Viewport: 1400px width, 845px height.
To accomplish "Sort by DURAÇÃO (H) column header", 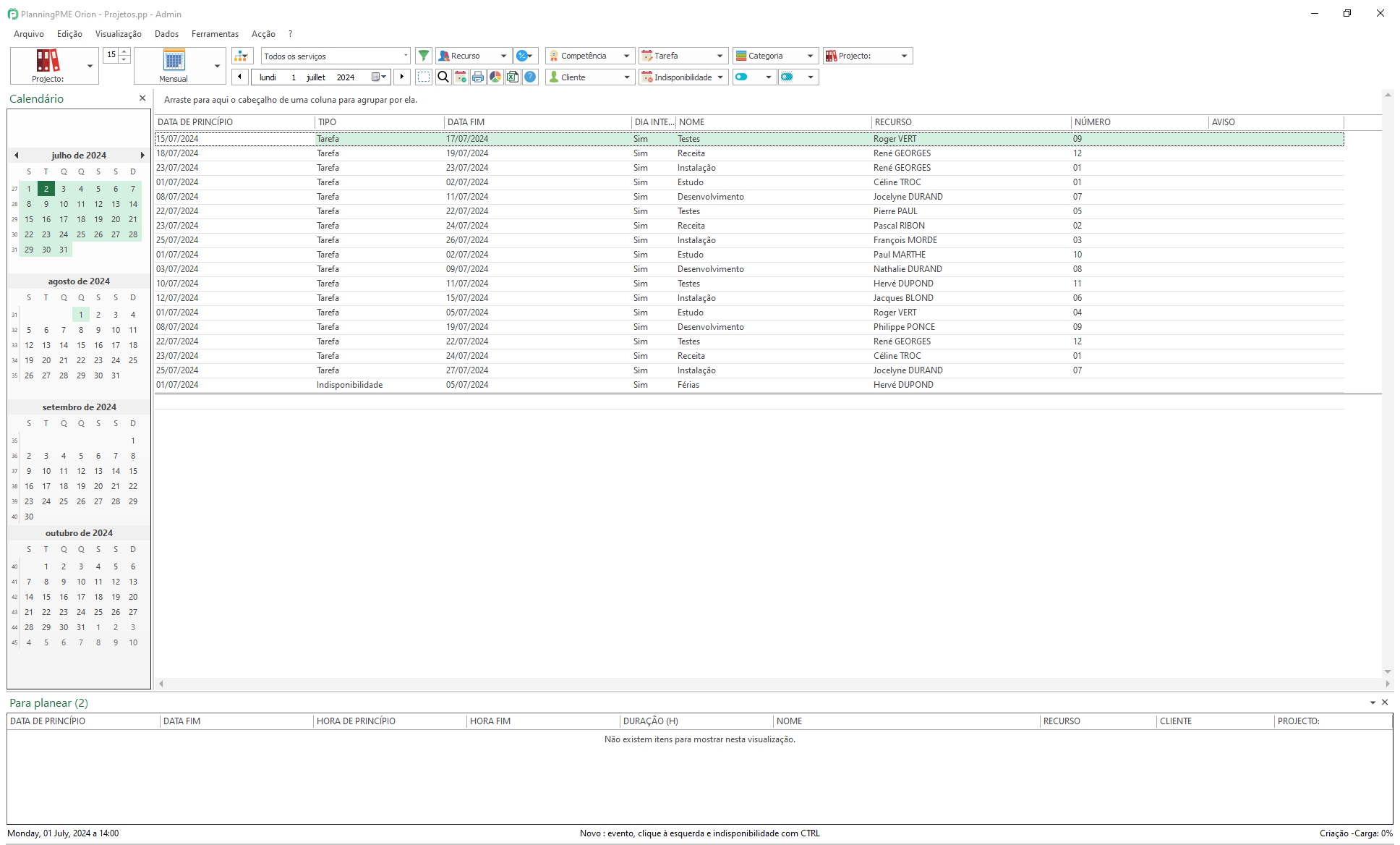I will pos(696,721).
